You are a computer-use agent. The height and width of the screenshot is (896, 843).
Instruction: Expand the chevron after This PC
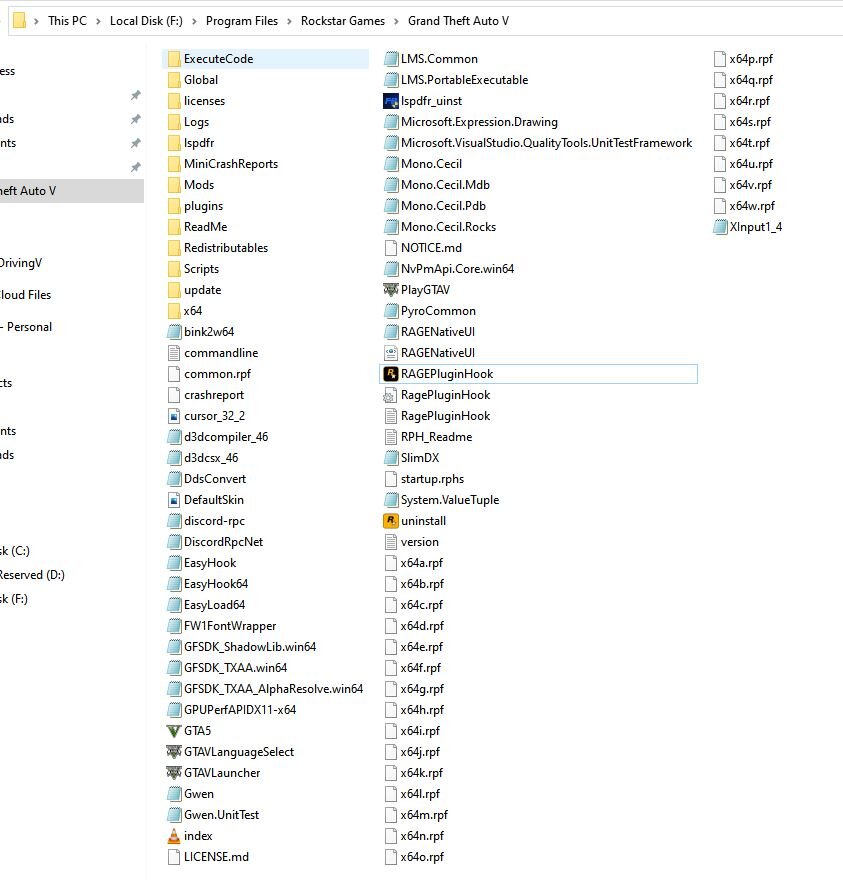click(x=98, y=21)
